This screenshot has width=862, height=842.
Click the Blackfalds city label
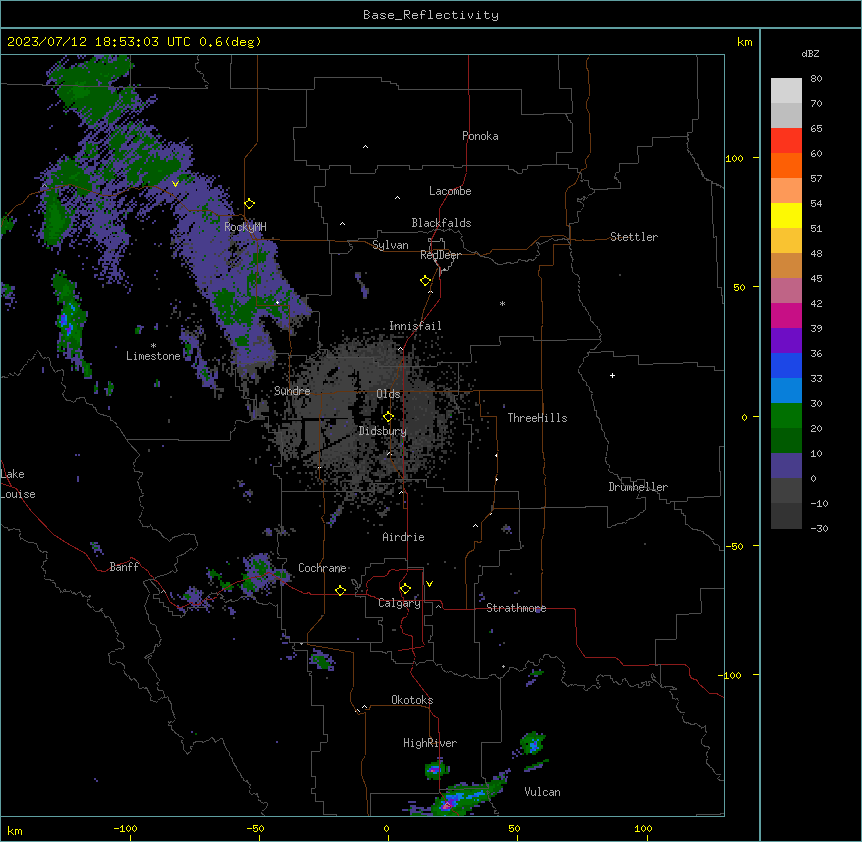click(441, 223)
